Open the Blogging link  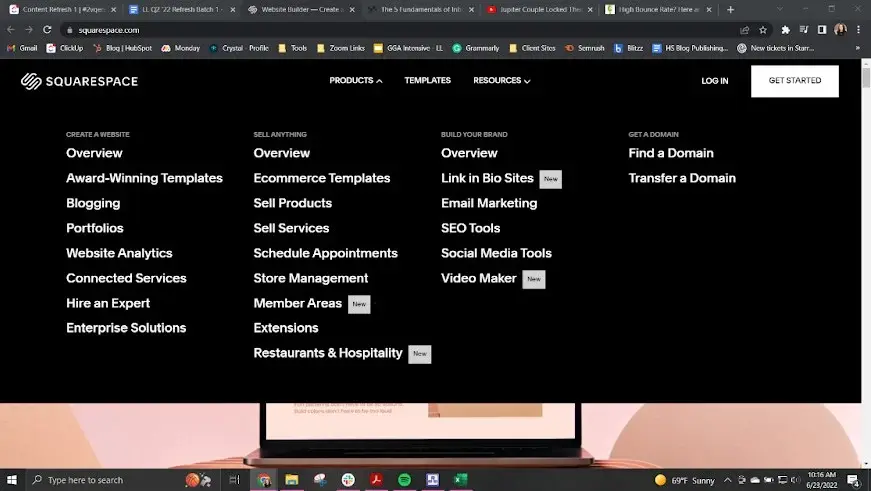coord(93,203)
